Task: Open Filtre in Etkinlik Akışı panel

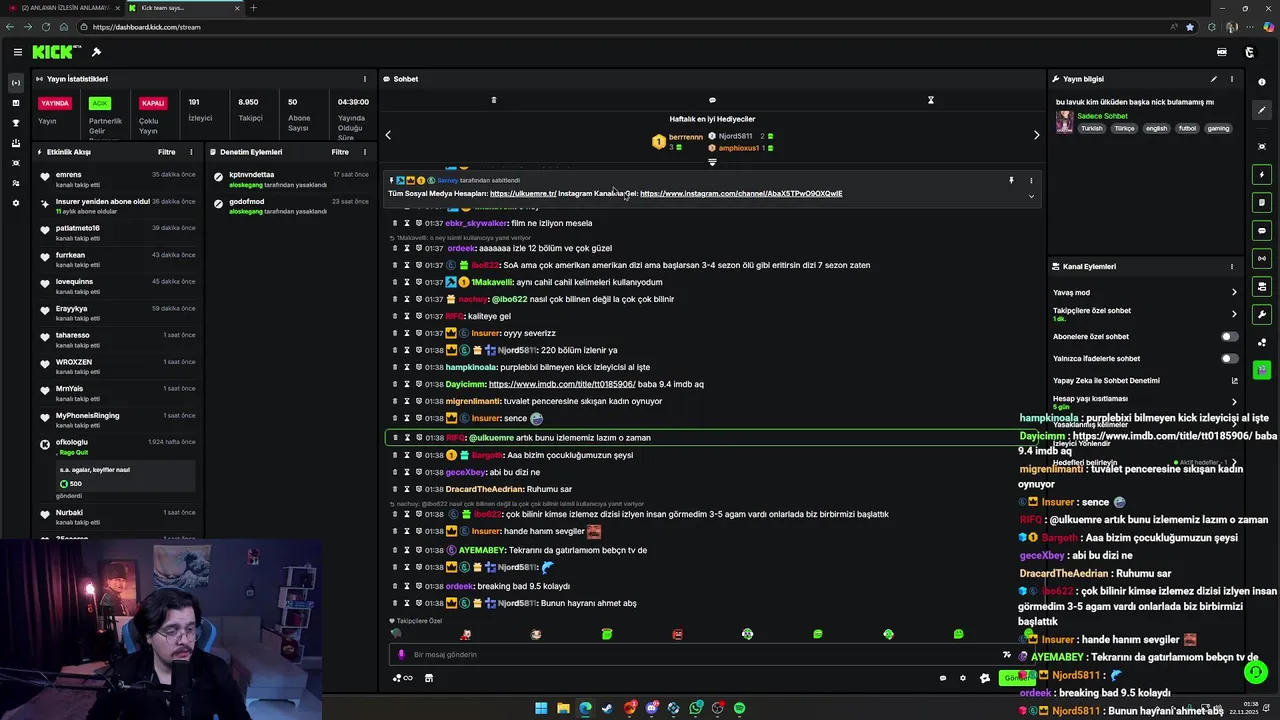Action: (x=166, y=152)
